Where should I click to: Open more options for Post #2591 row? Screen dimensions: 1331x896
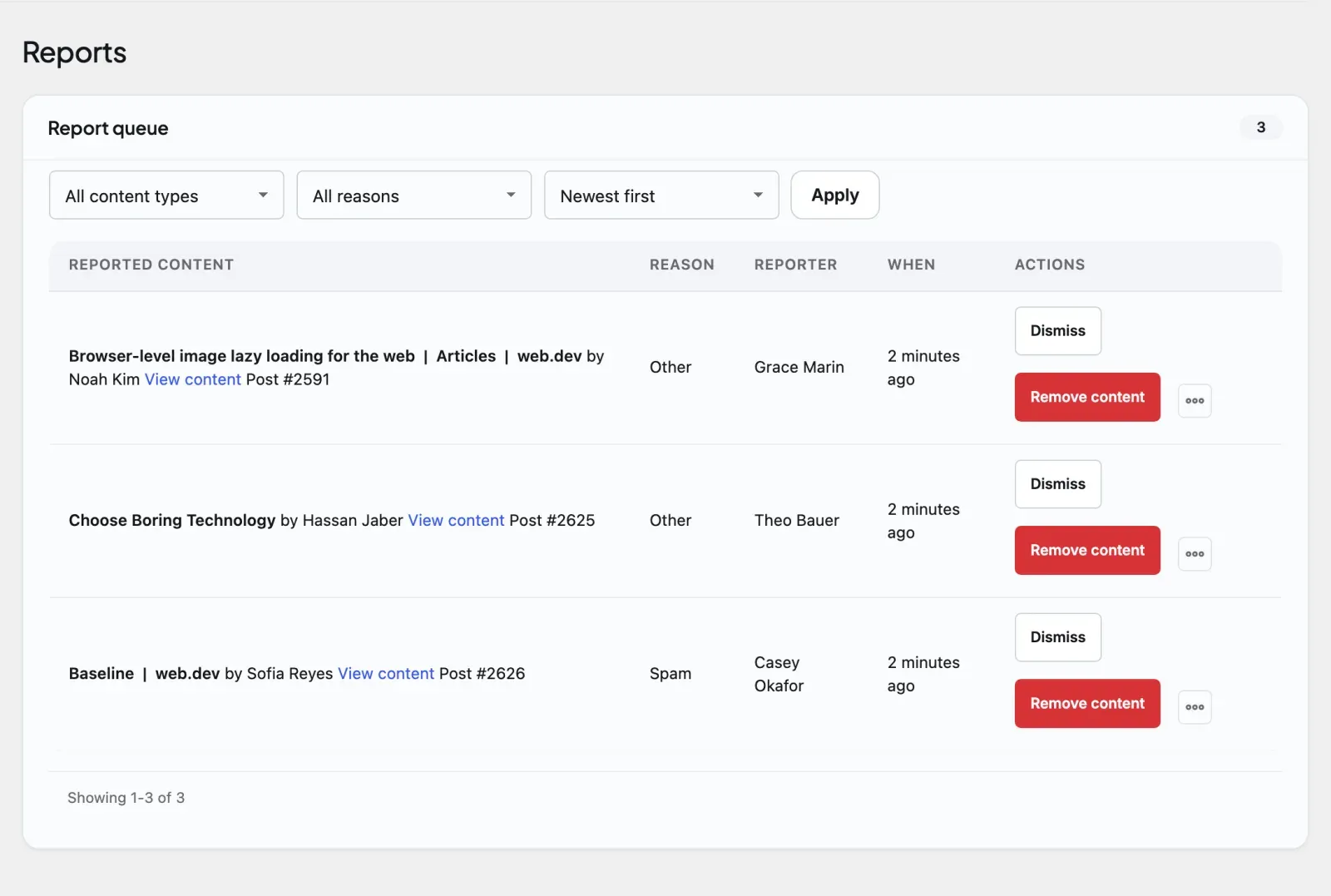(1195, 401)
